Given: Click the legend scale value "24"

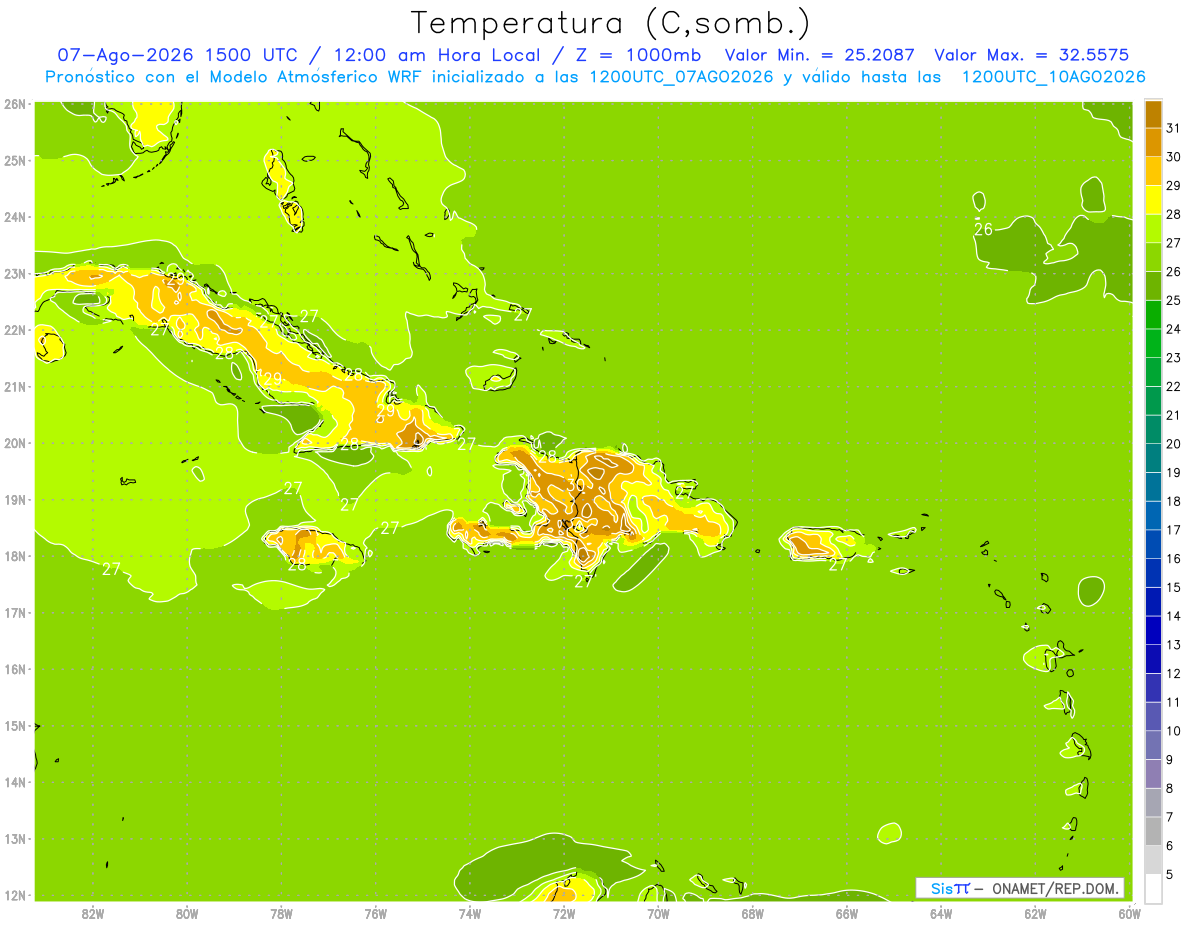Looking at the screenshot, I should [x=1174, y=329].
